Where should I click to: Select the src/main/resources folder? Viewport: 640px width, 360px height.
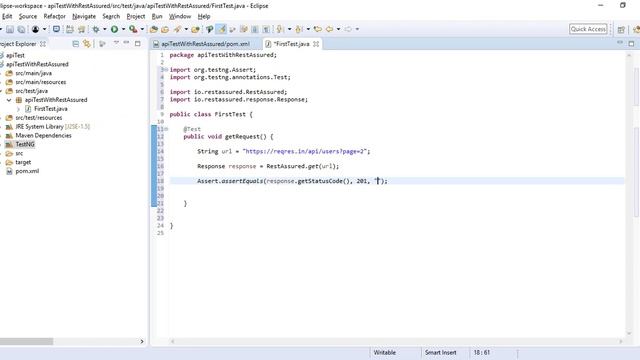41,82
